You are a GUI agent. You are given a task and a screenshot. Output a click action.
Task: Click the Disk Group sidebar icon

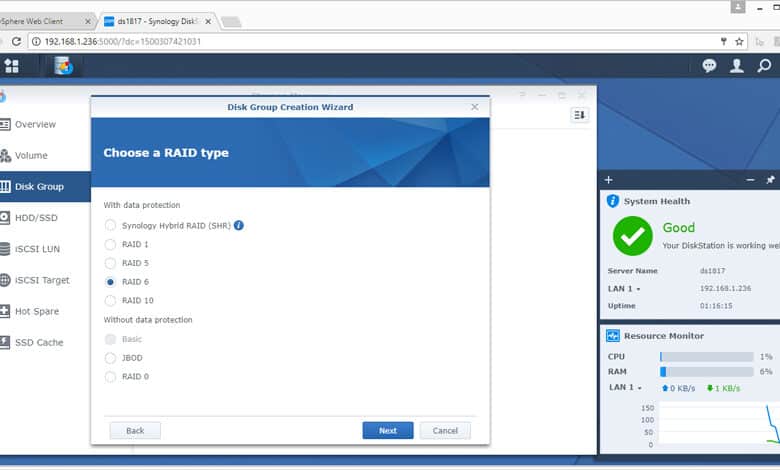[5, 187]
